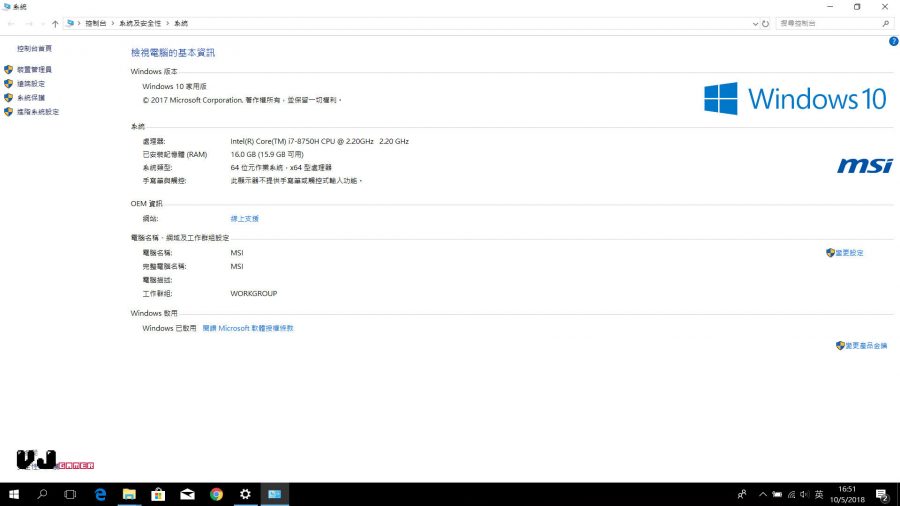Screen dimensions: 900x506
Task: Click the battery status tray icon
Action: [x=777, y=495]
